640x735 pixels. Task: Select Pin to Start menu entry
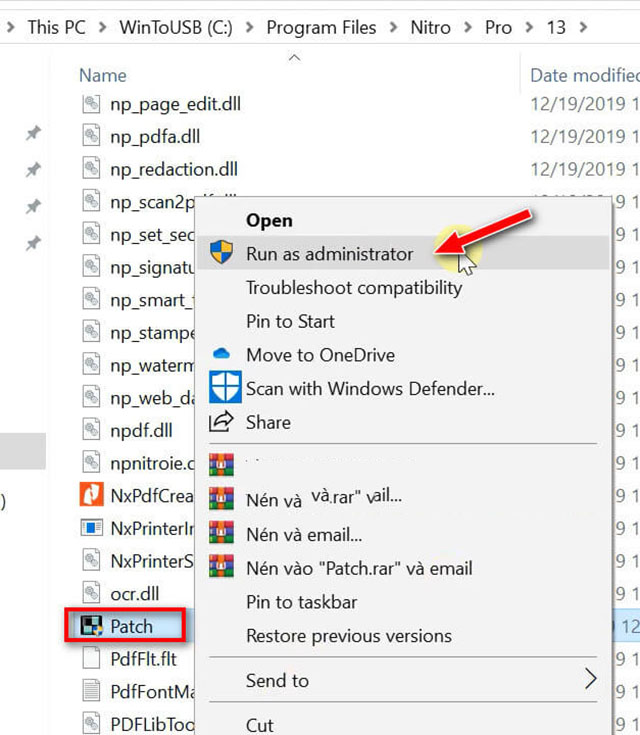(x=290, y=321)
